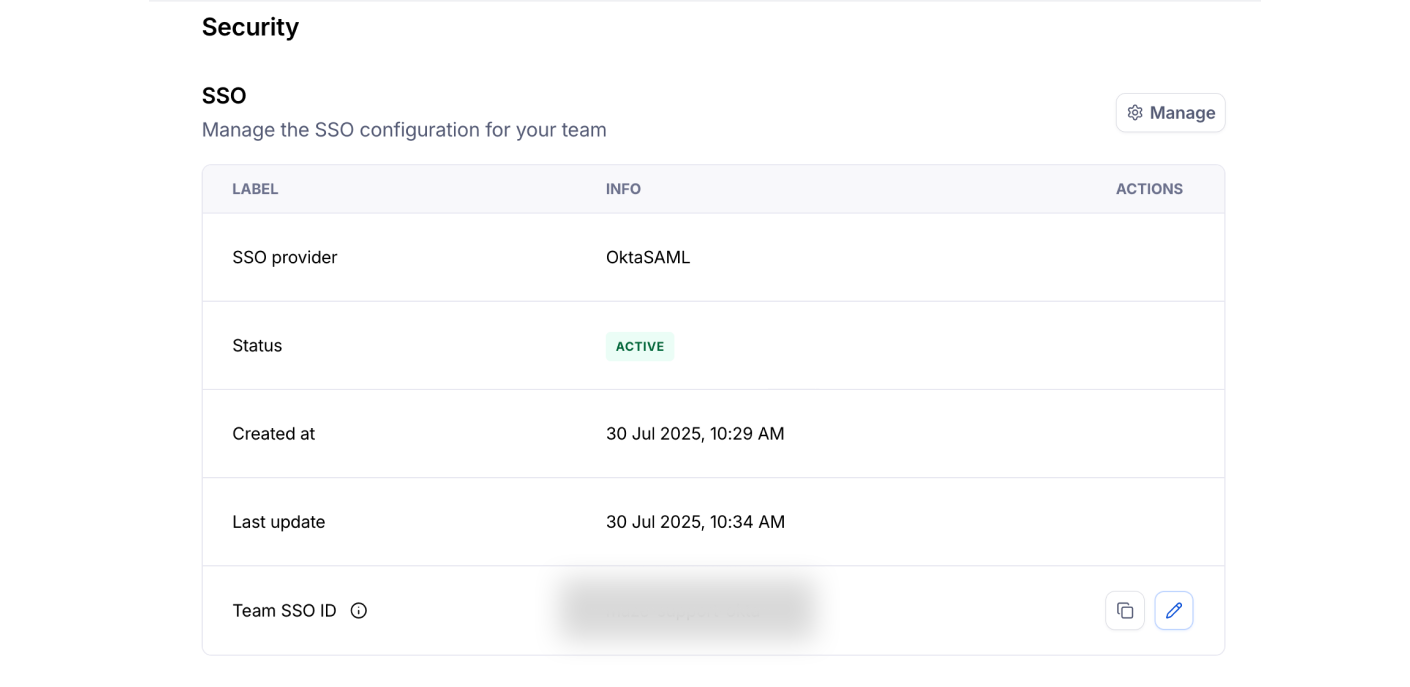Viewport: 1410px width, 687px height.
Task: Click the blurred Team SSO ID value
Action: click(x=686, y=610)
